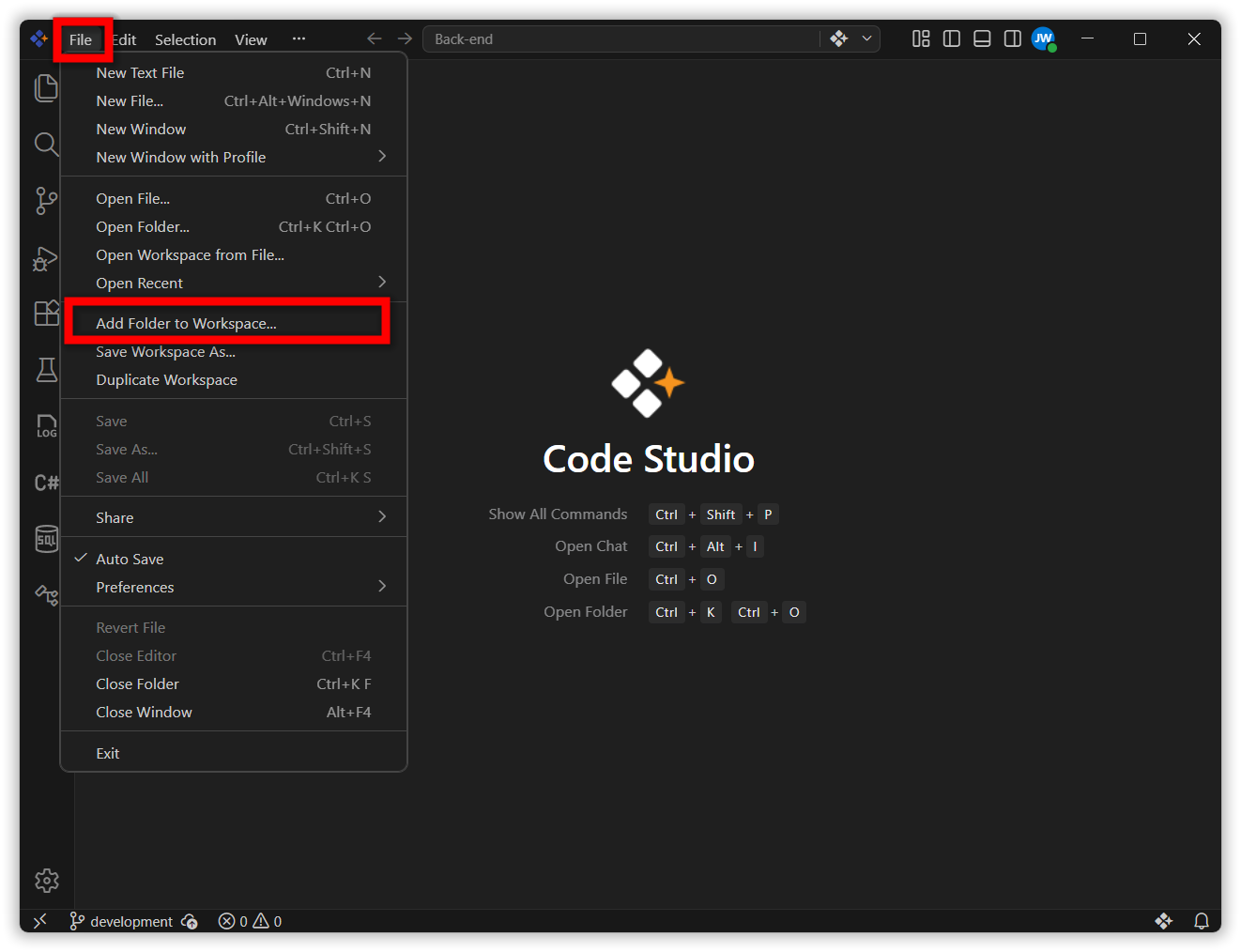Expand the AI chat dropdown chevron
The width and height of the screenshot is (1241, 952).
[866, 38]
